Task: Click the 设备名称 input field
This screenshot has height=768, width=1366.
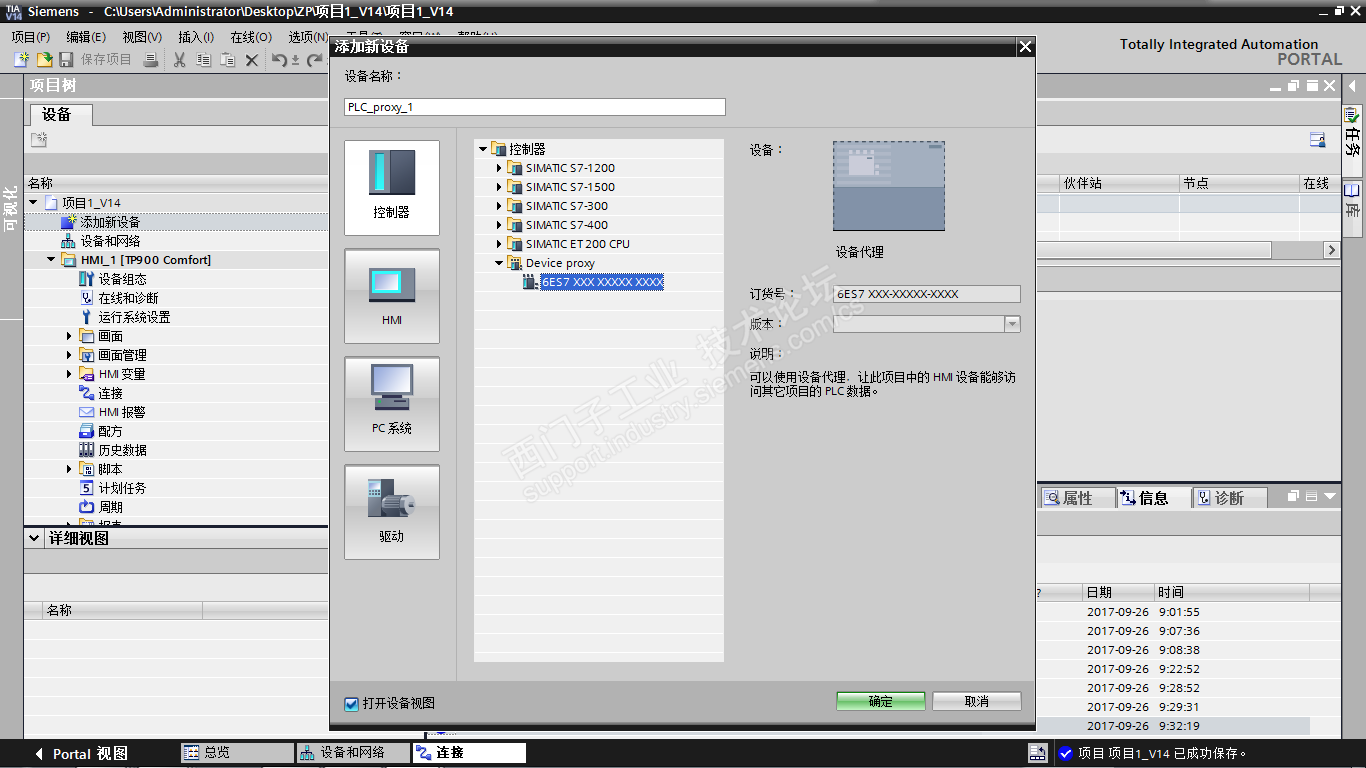Action: point(535,107)
